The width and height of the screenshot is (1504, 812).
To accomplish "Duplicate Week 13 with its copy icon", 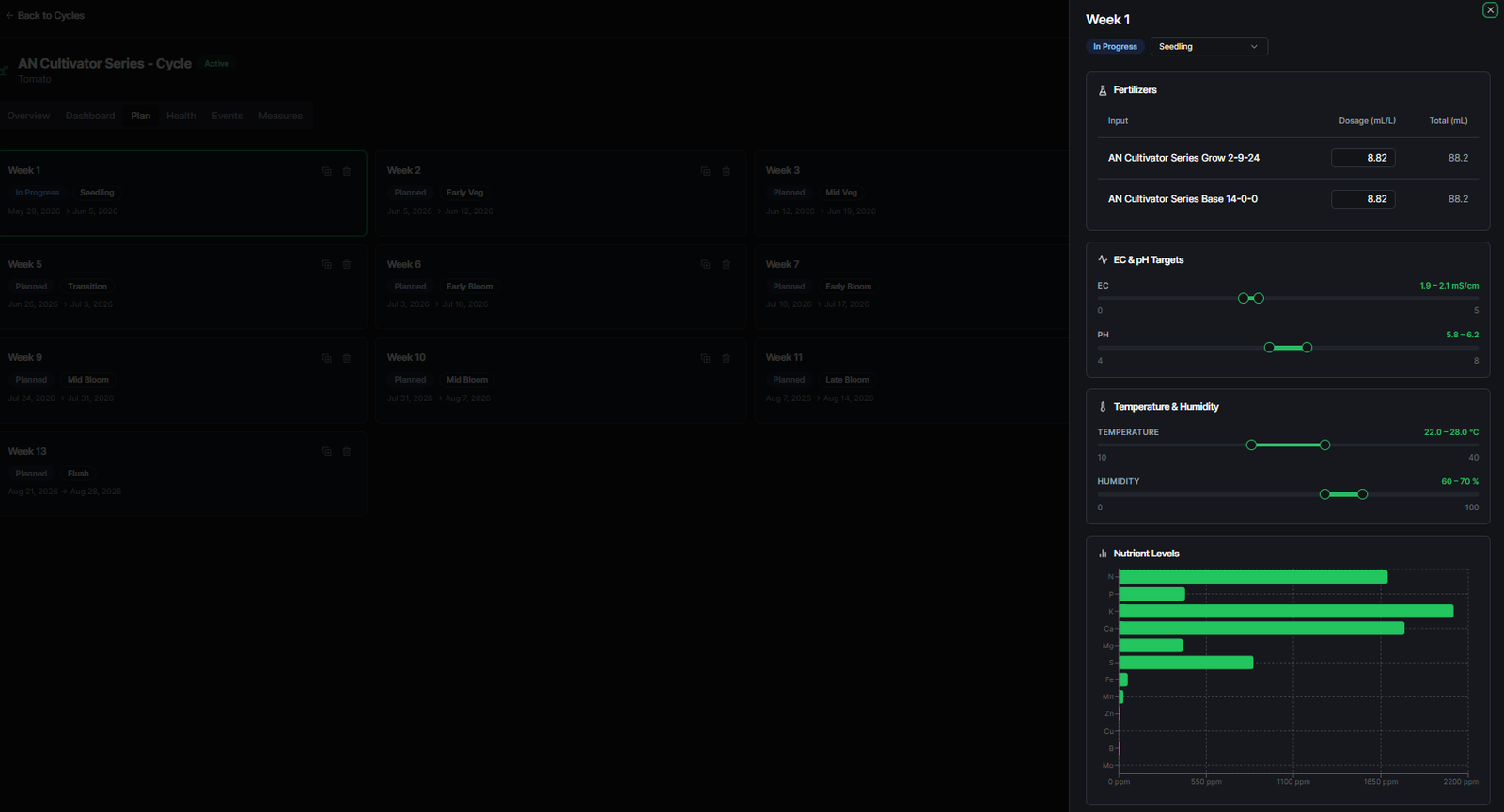I will [x=327, y=452].
